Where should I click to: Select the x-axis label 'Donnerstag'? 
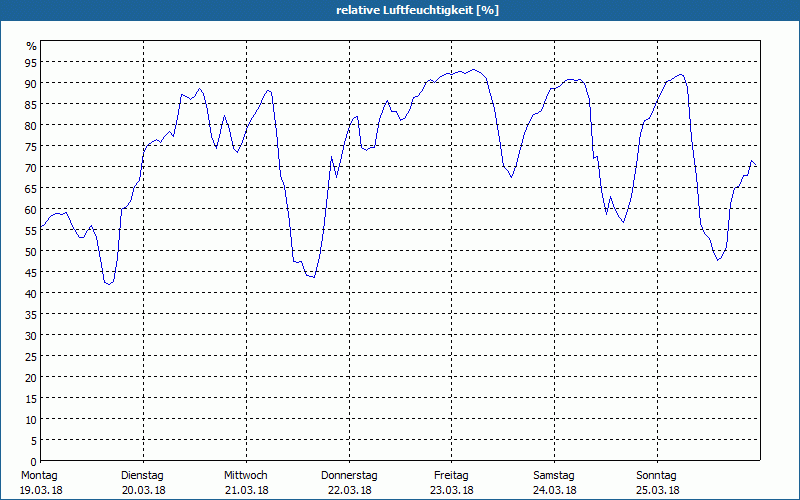pos(349,476)
